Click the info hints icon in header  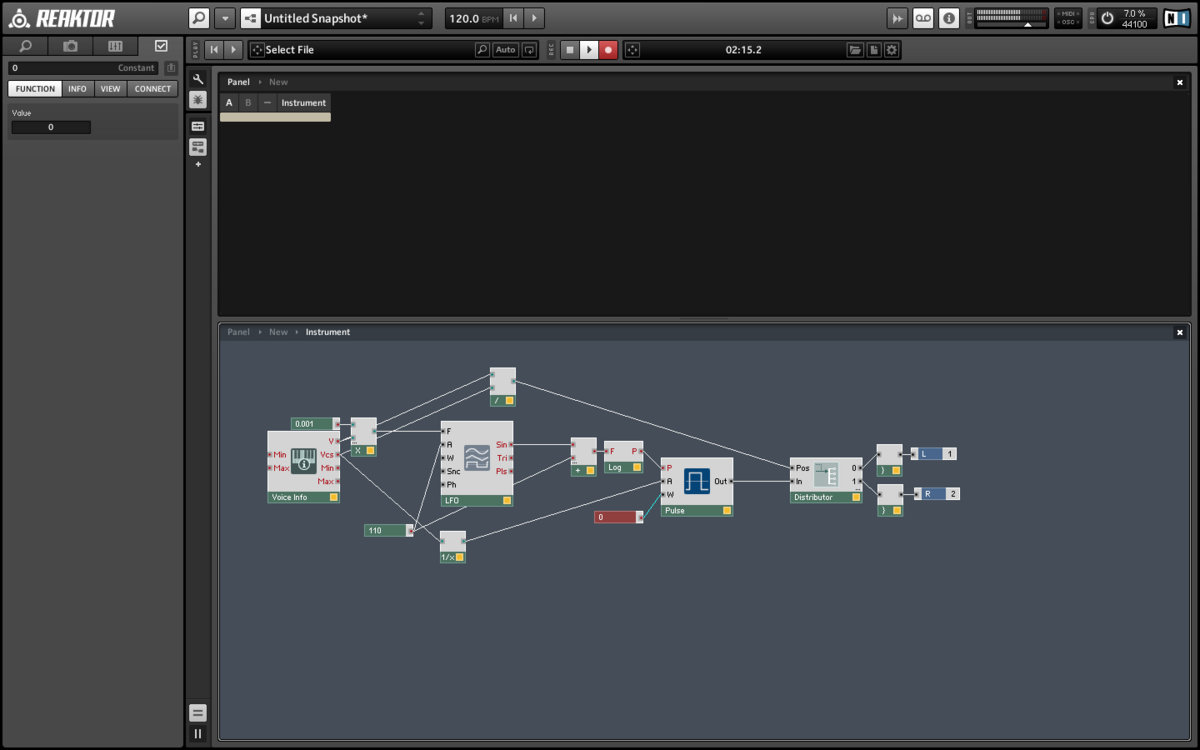(x=949, y=18)
